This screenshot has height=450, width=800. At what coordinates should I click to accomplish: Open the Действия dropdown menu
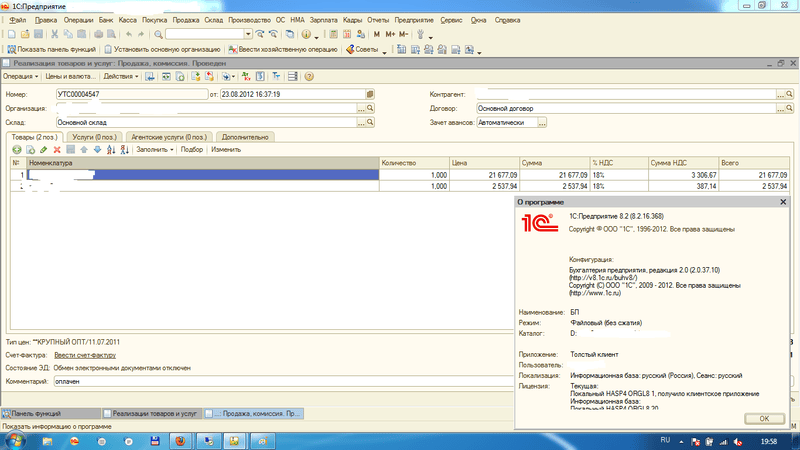click(x=120, y=76)
